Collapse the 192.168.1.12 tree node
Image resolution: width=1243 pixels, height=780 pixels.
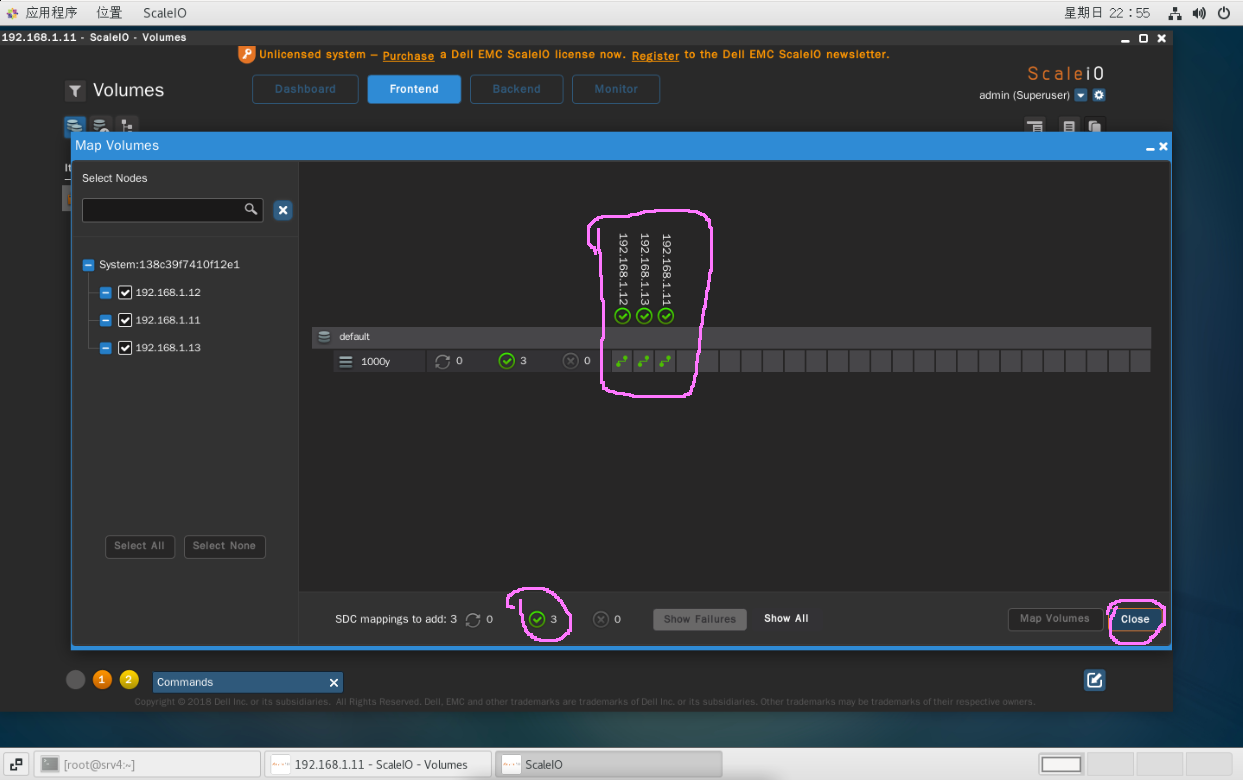pyautogui.click(x=106, y=293)
